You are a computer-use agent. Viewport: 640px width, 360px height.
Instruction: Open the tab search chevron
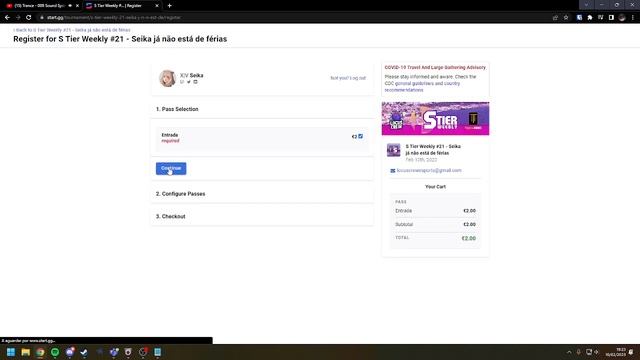click(586, 5)
